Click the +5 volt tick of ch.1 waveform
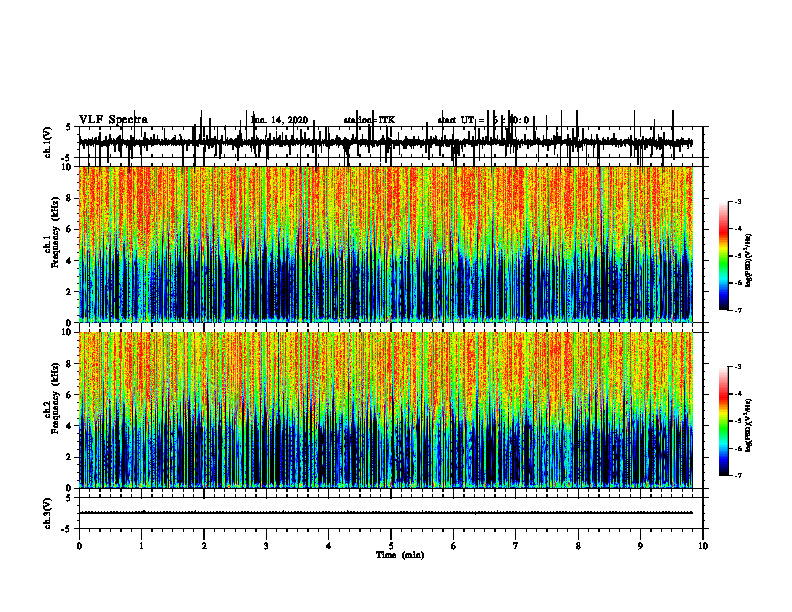The width and height of the screenshot is (792, 612). 68,127
